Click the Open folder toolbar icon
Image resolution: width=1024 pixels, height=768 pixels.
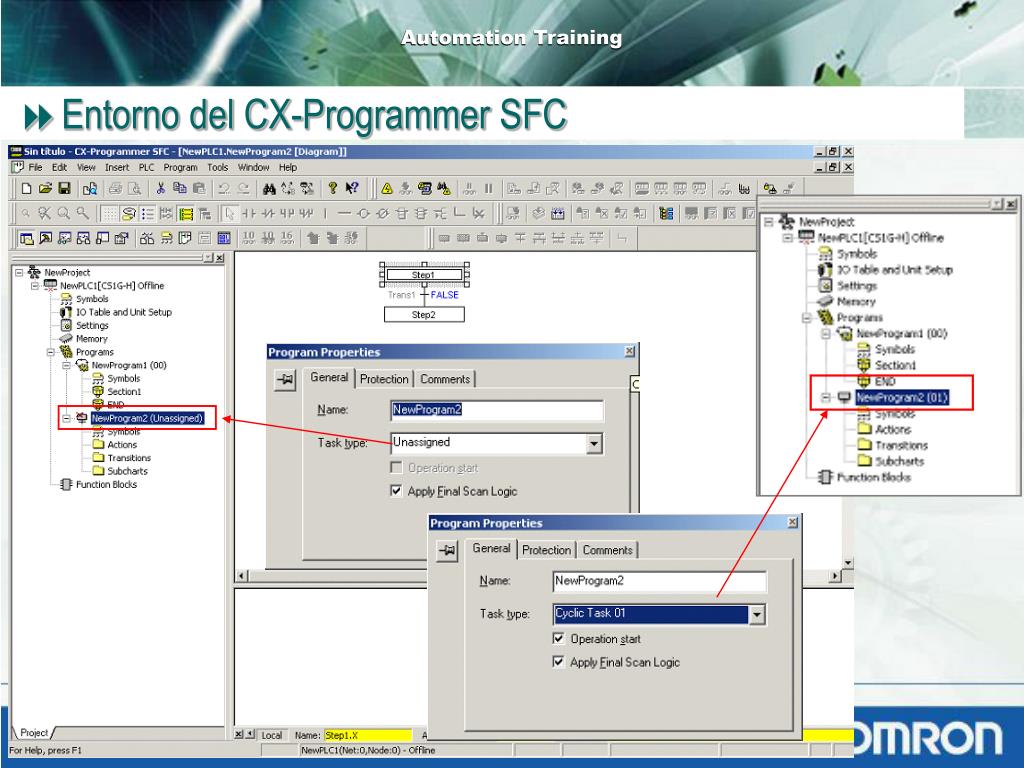pyautogui.click(x=45, y=189)
